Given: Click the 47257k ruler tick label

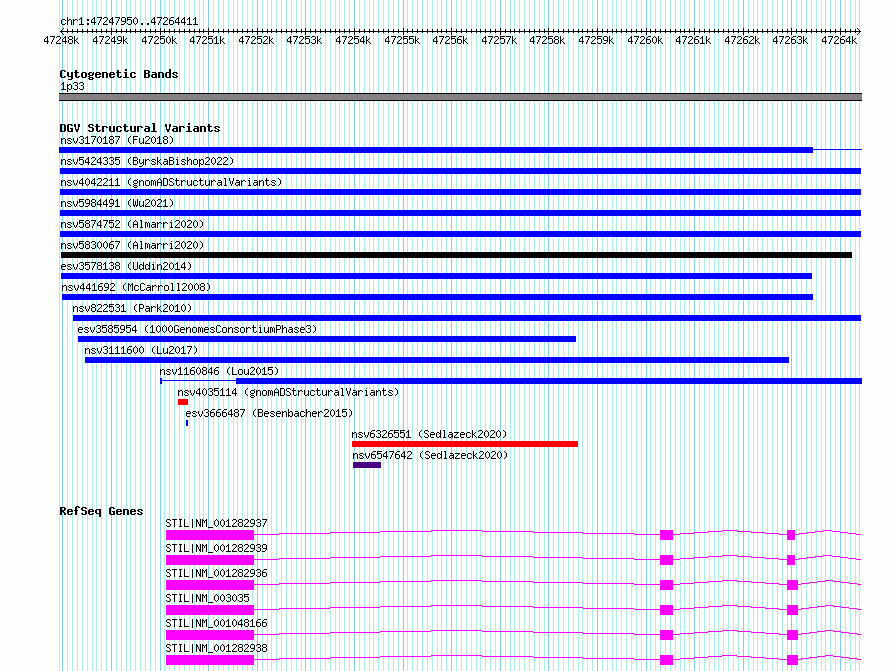Looking at the screenshot, I should click(499, 40).
